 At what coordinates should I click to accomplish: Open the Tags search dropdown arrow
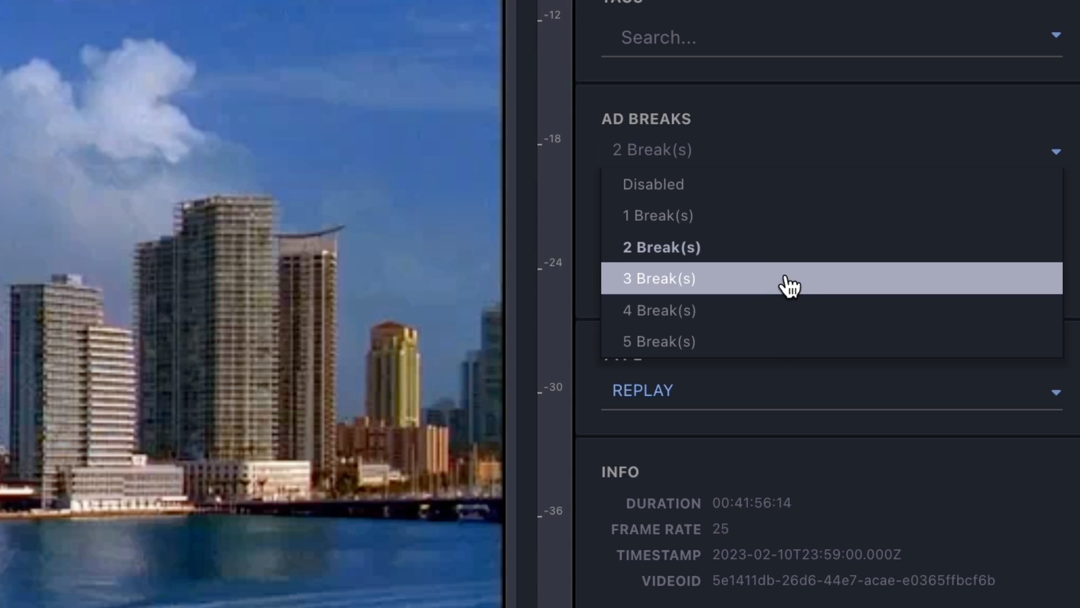point(1056,35)
